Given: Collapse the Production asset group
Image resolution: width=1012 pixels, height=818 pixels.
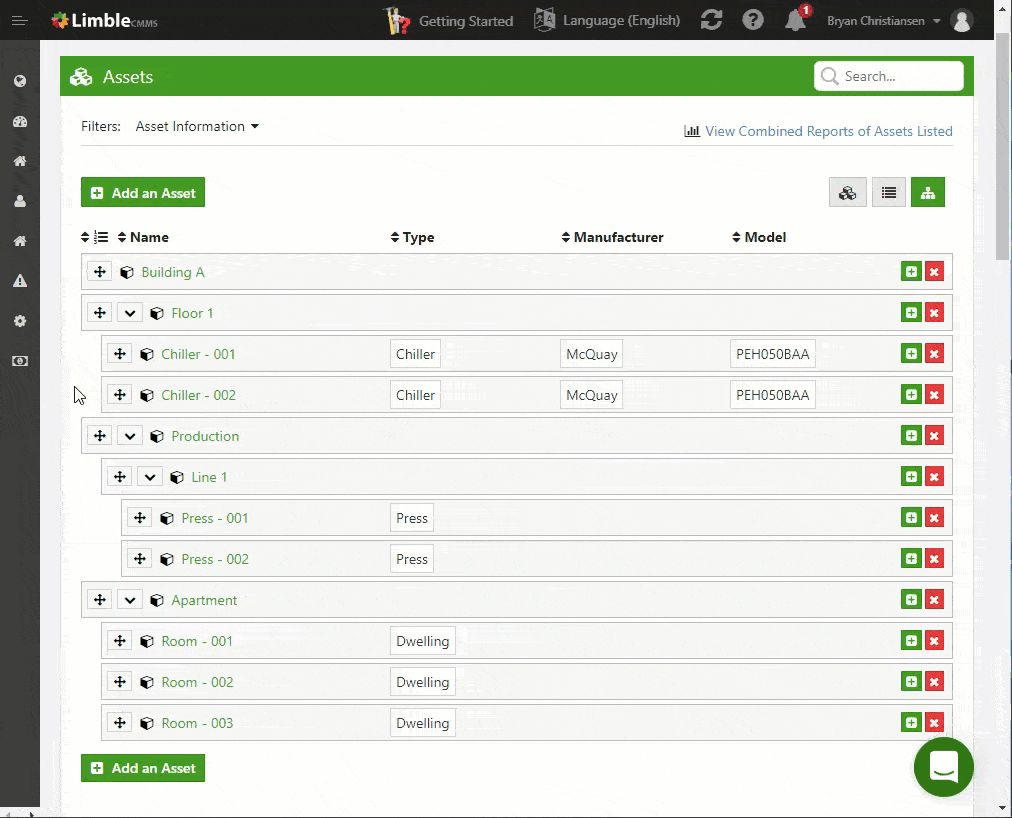Looking at the screenshot, I should pyautogui.click(x=129, y=435).
